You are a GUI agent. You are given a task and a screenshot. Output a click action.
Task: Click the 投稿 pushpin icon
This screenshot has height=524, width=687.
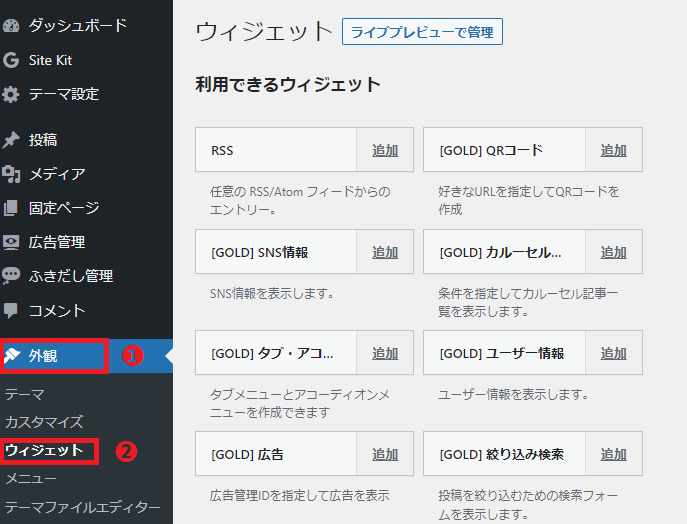[11, 140]
